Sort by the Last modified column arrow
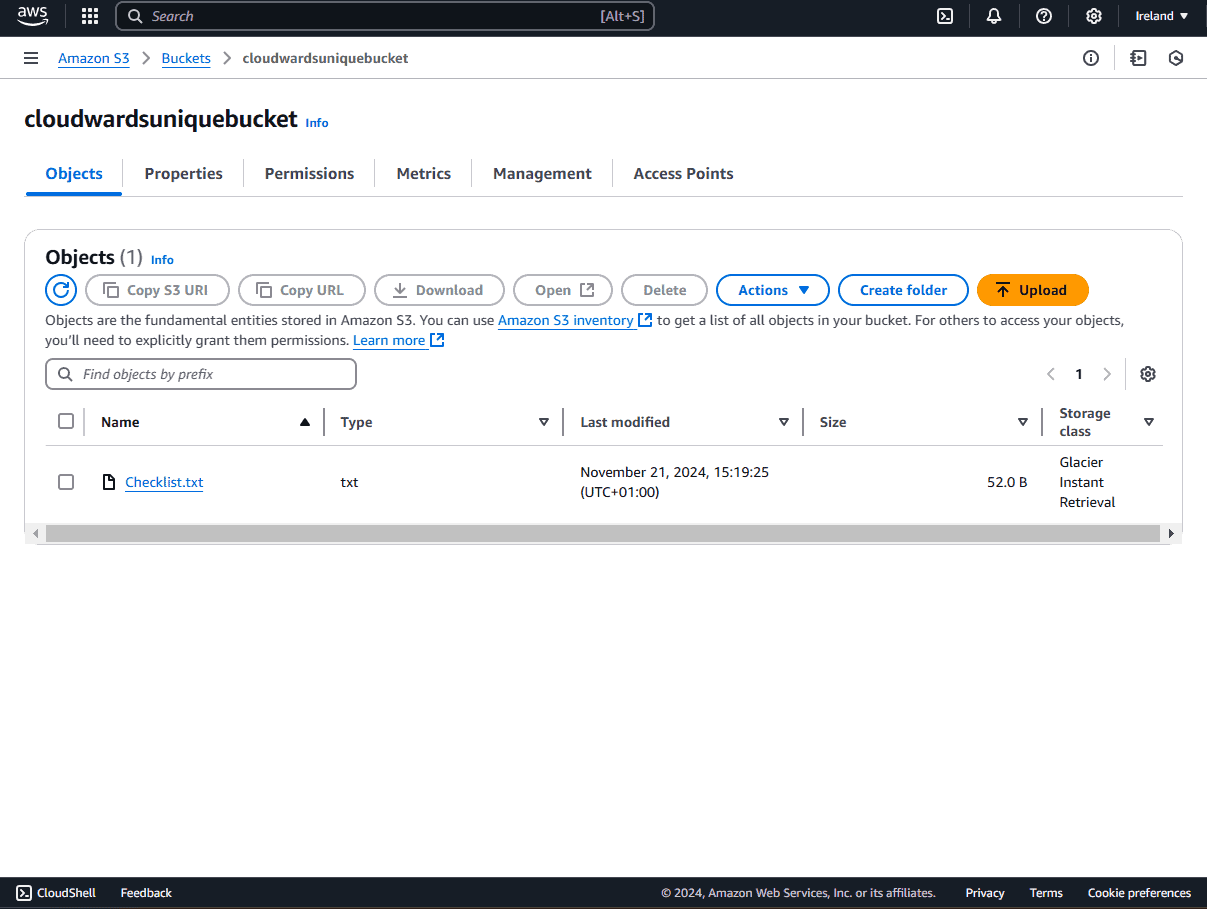The height and width of the screenshot is (909, 1207). (x=784, y=422)
